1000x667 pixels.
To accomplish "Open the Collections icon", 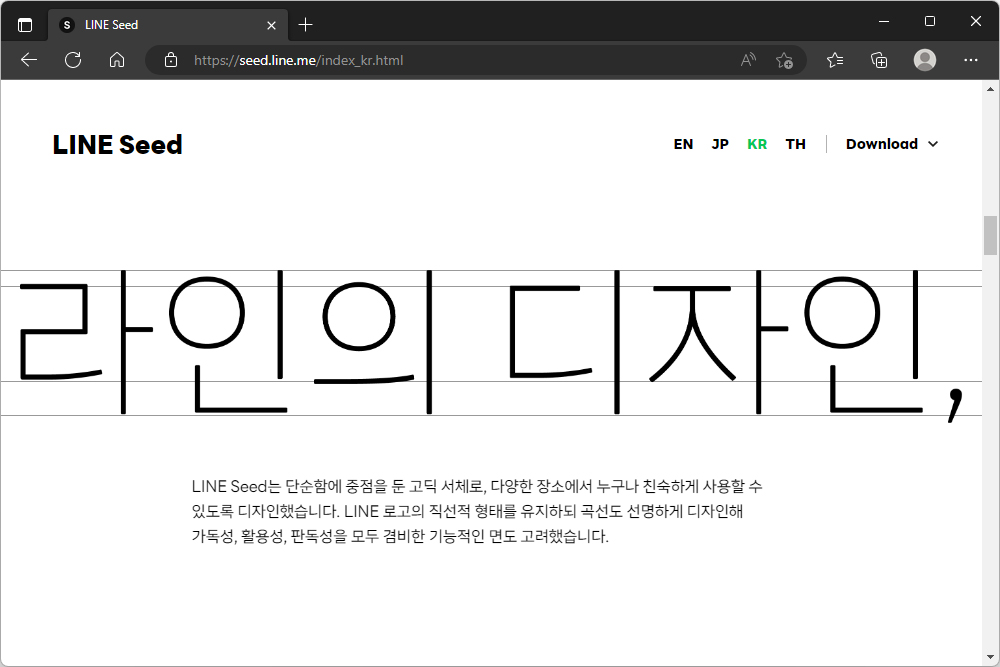I will [x=879, y=61].
